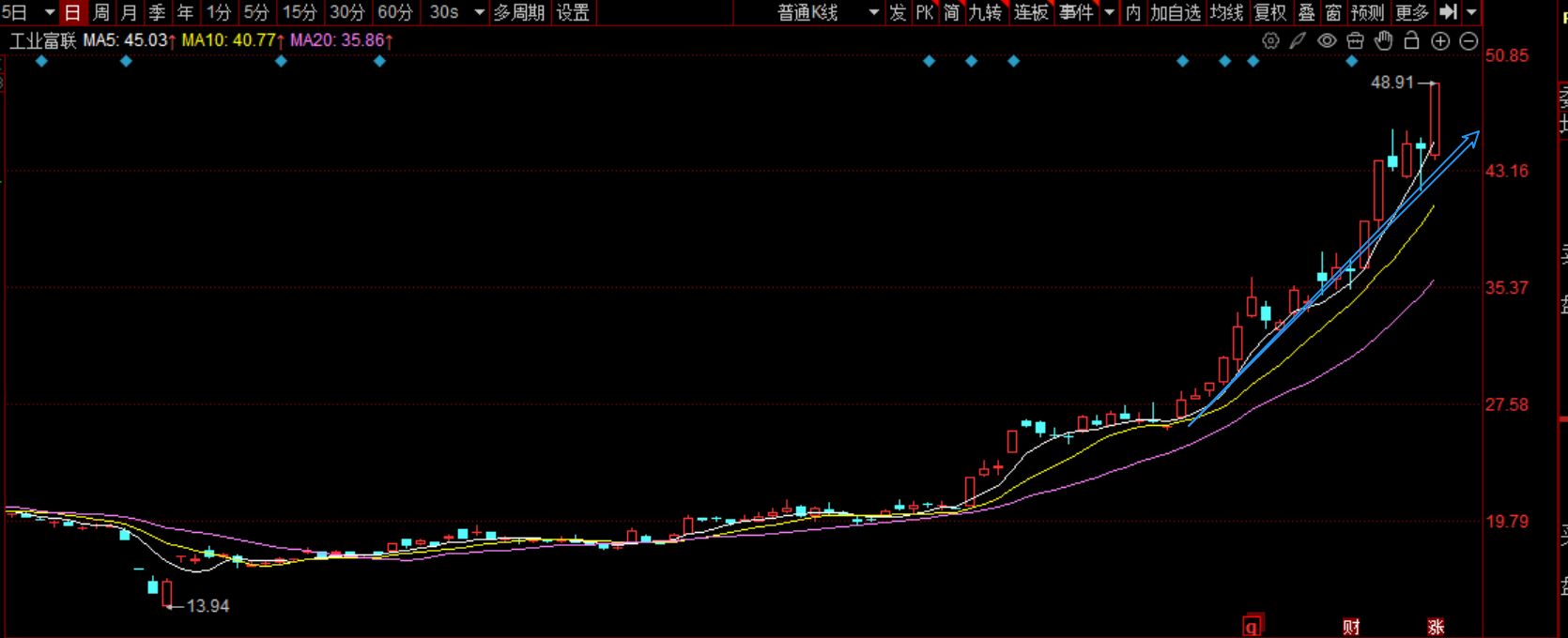Open the 多周期 multi-period view
Viewport: 1568px width, 638px height.
point(519,12)
